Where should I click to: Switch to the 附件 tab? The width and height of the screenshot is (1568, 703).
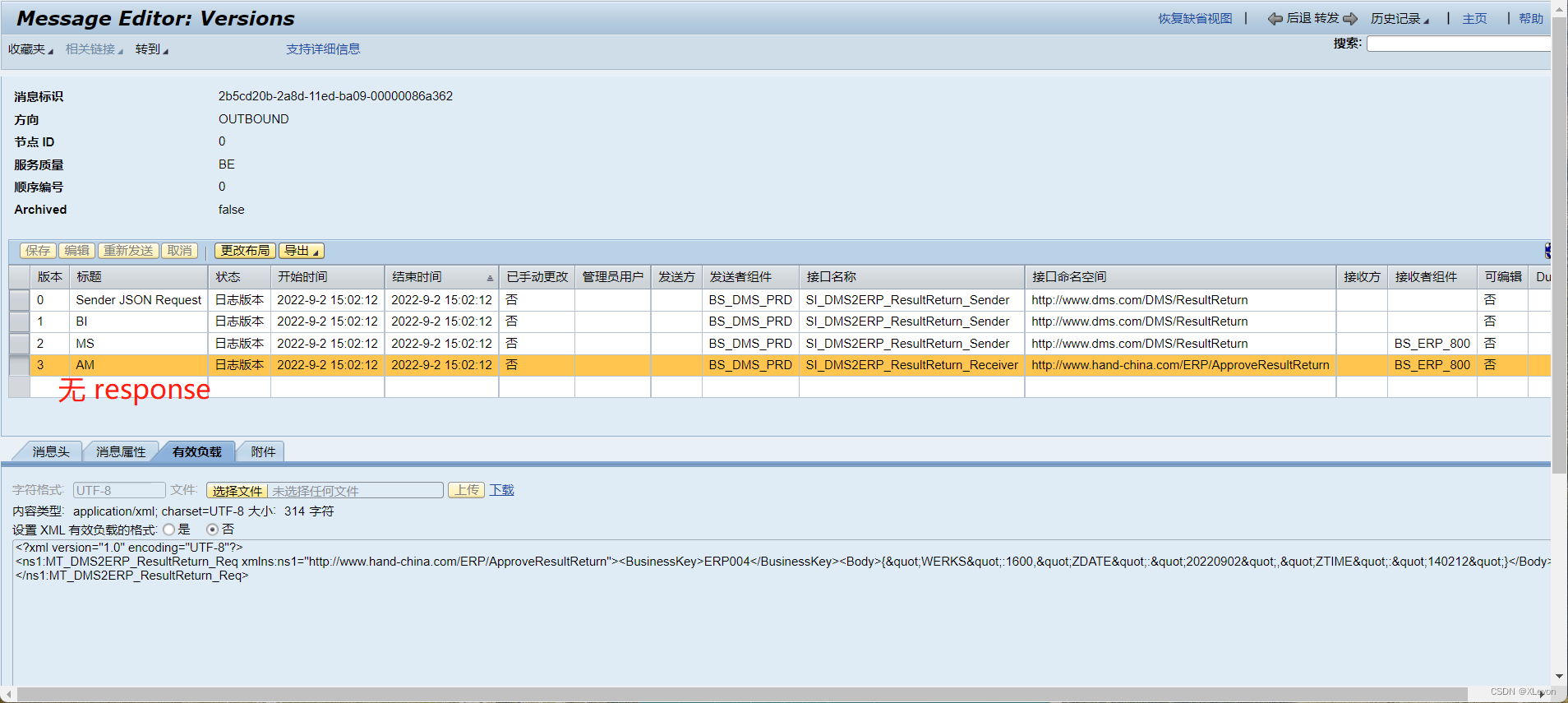(x=263, y=451)
